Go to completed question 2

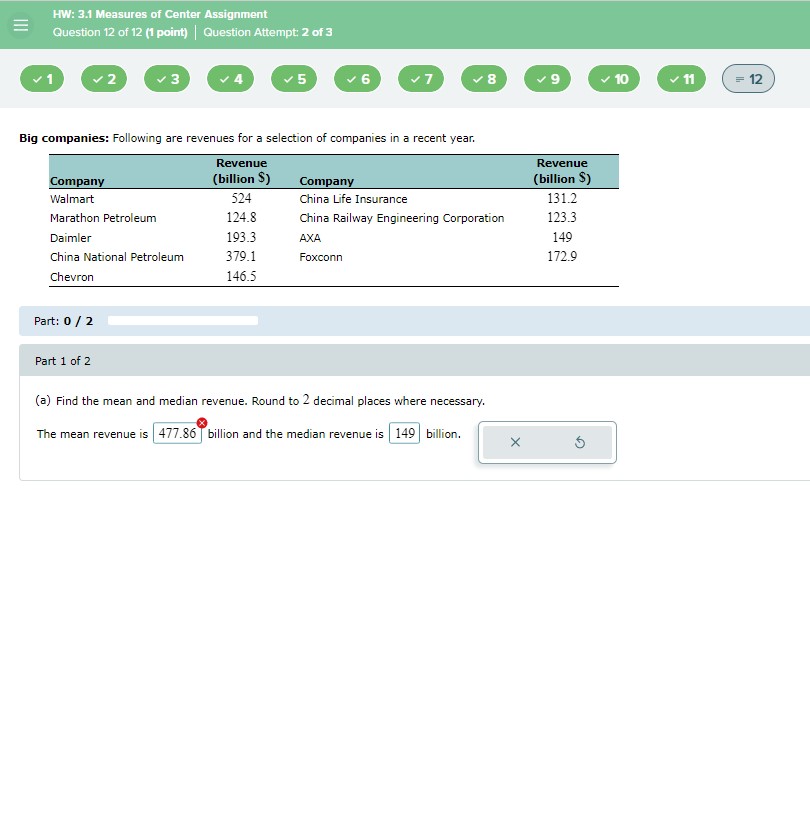tap(104, 79)
